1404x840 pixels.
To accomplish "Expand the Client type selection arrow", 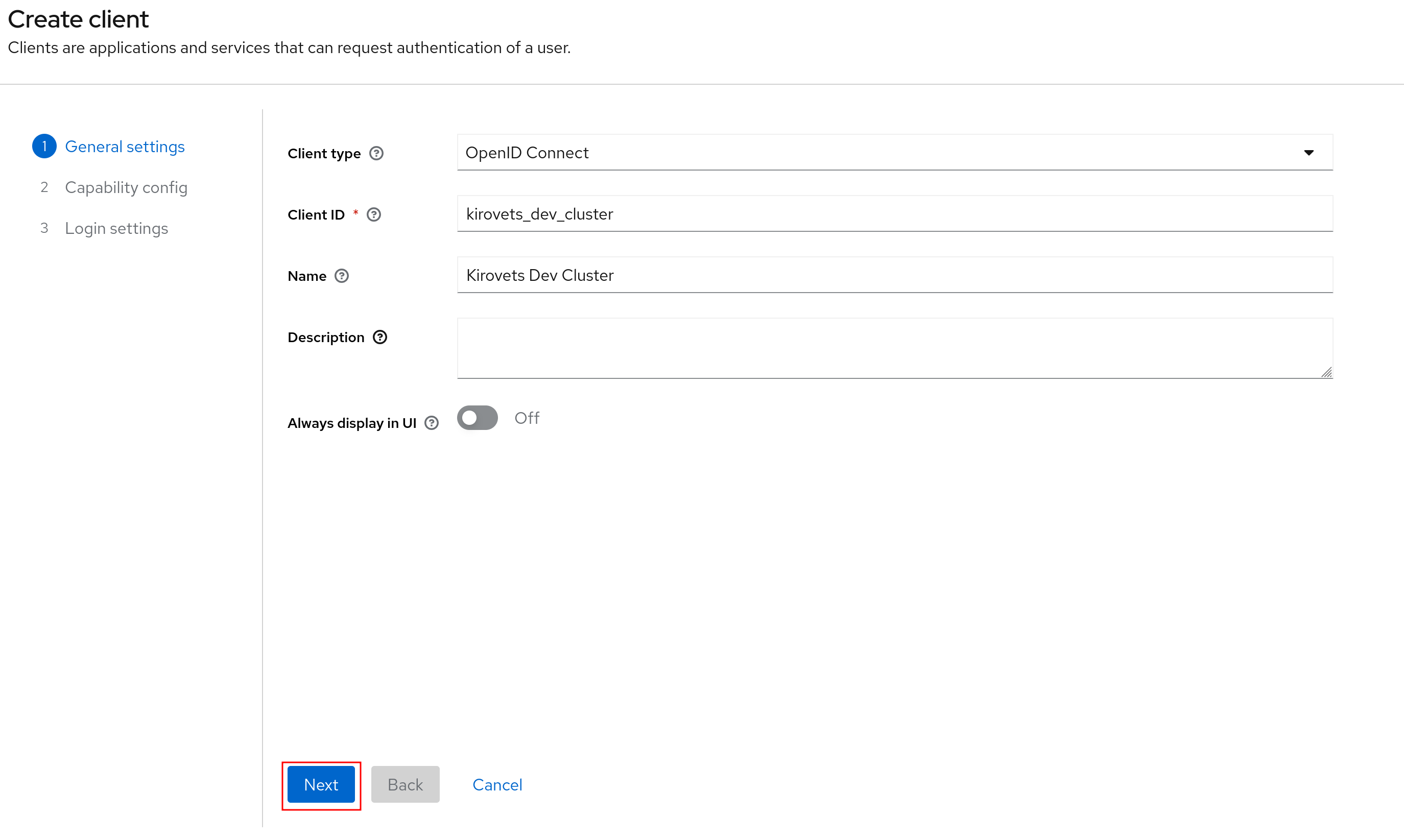I will tap(1308, 152).
